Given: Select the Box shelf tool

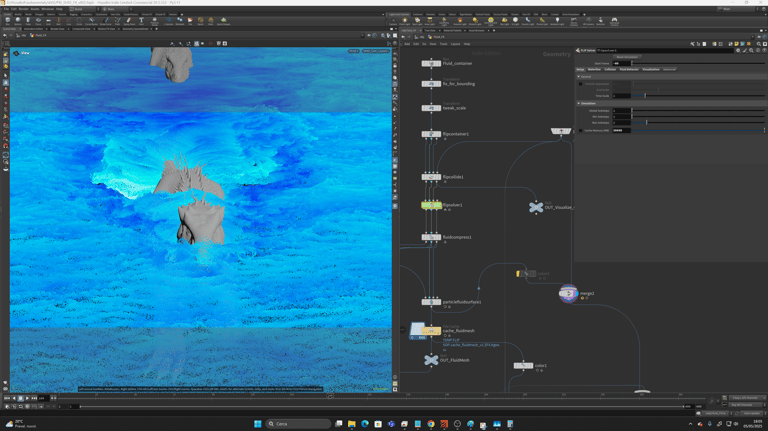Looking at the screenshot, I should pyautogui.click(x=7, y=21).
